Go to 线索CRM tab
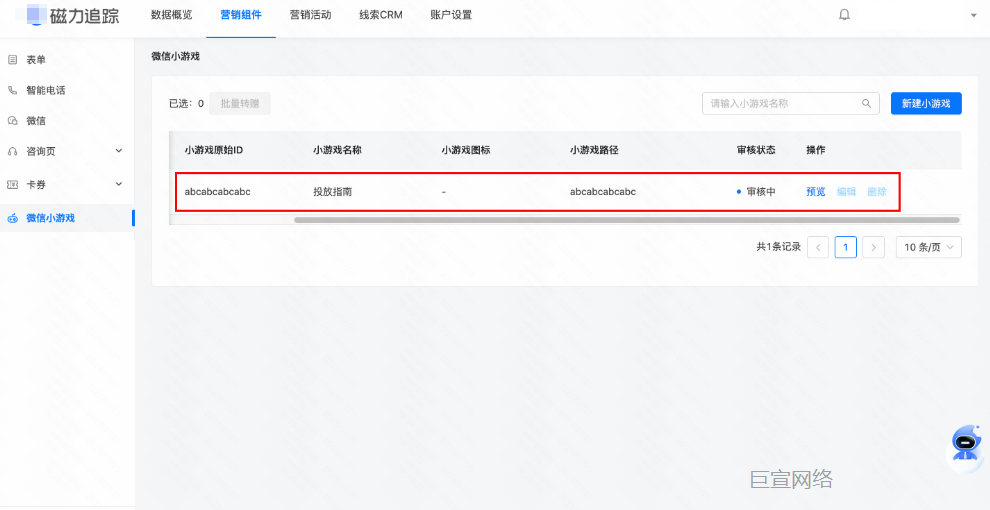This screenshot has width=990, height=510. pos(381,15)
